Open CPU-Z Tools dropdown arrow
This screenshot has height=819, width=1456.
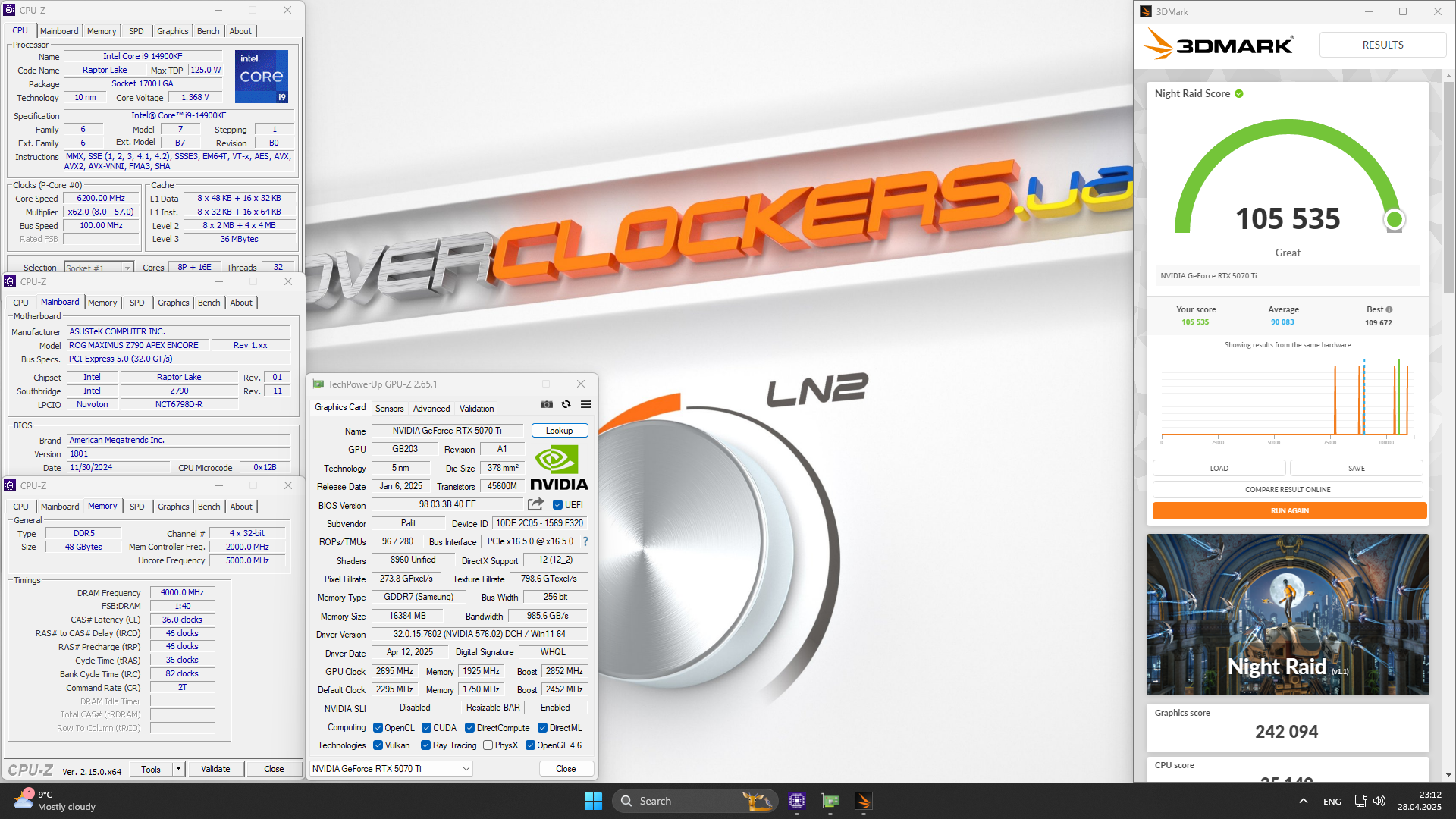coord(178,769)
